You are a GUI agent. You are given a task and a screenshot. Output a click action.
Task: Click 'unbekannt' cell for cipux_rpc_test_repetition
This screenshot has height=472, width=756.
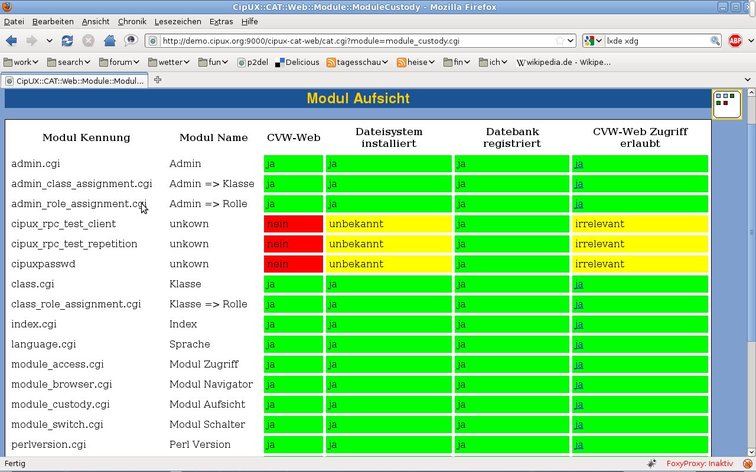[x=389, y=244]
